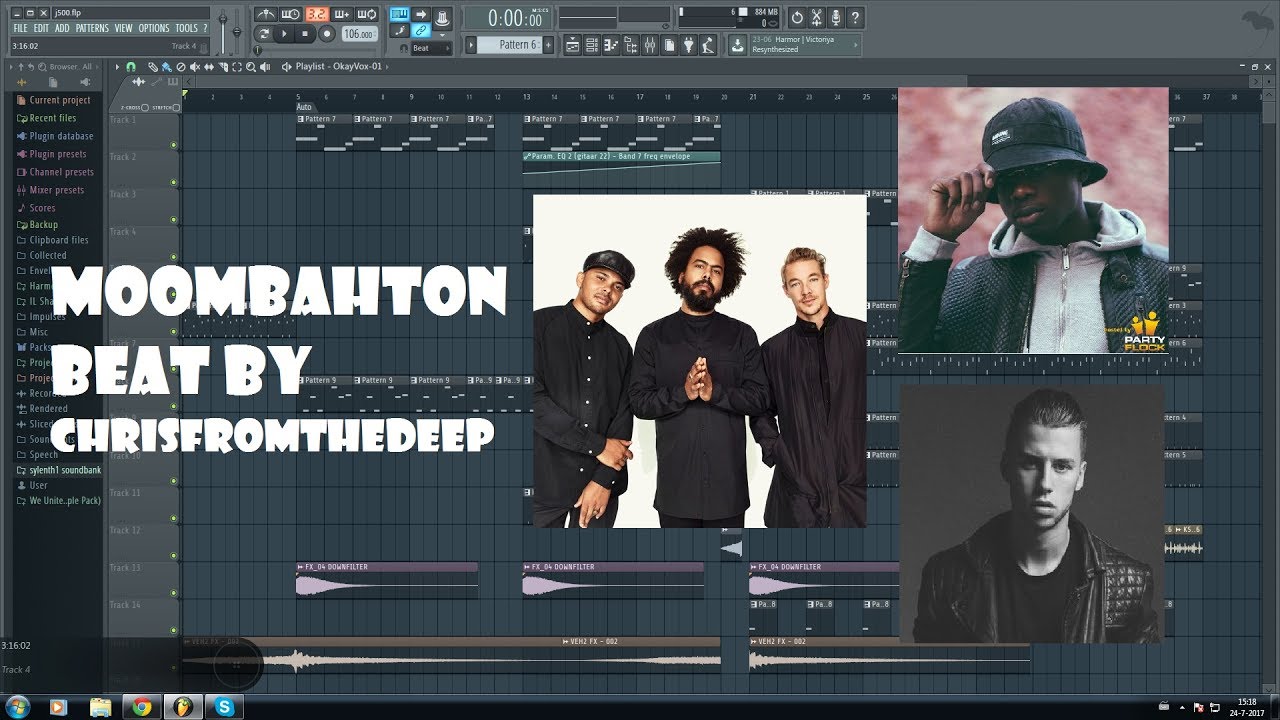Adjust the master pitch slider
1280x720 pixels.
[x=237, y=30]
